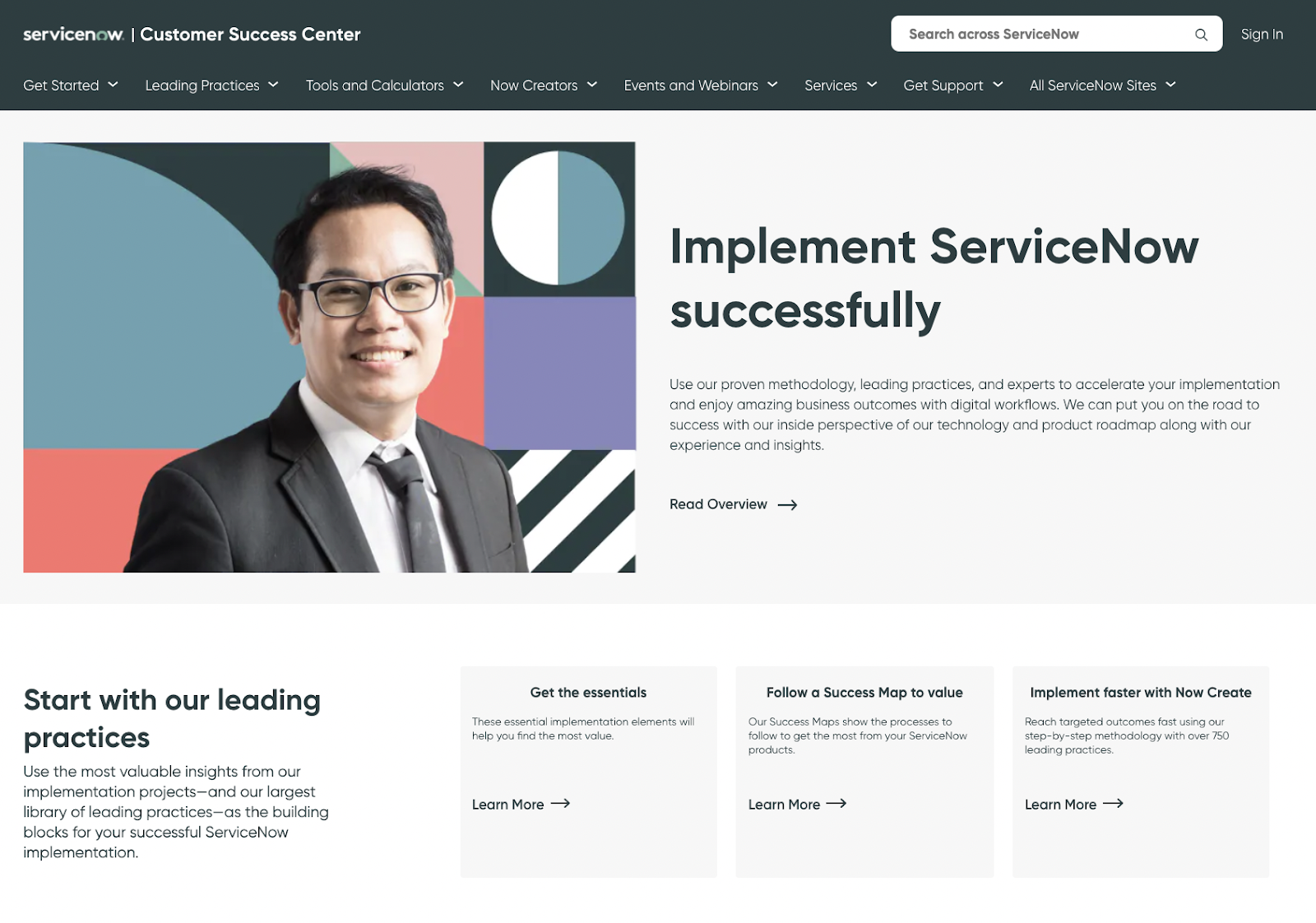The height and width of the screenshot is (923, 1316).
Task: Open the Read Overview link
Action: coord(718,504)
